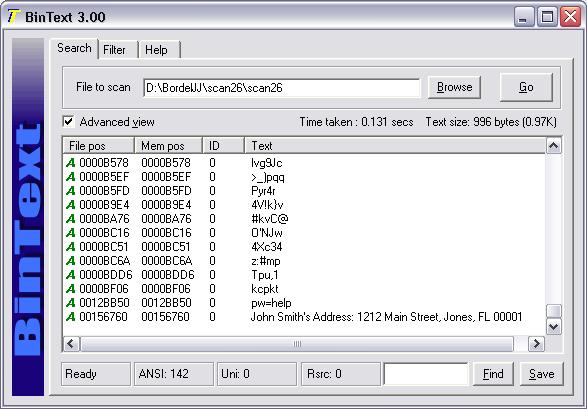The image size is (587, 409).
Task: Click the ANSI icon for row 0000BC51
Action: [x=70, y=247]
